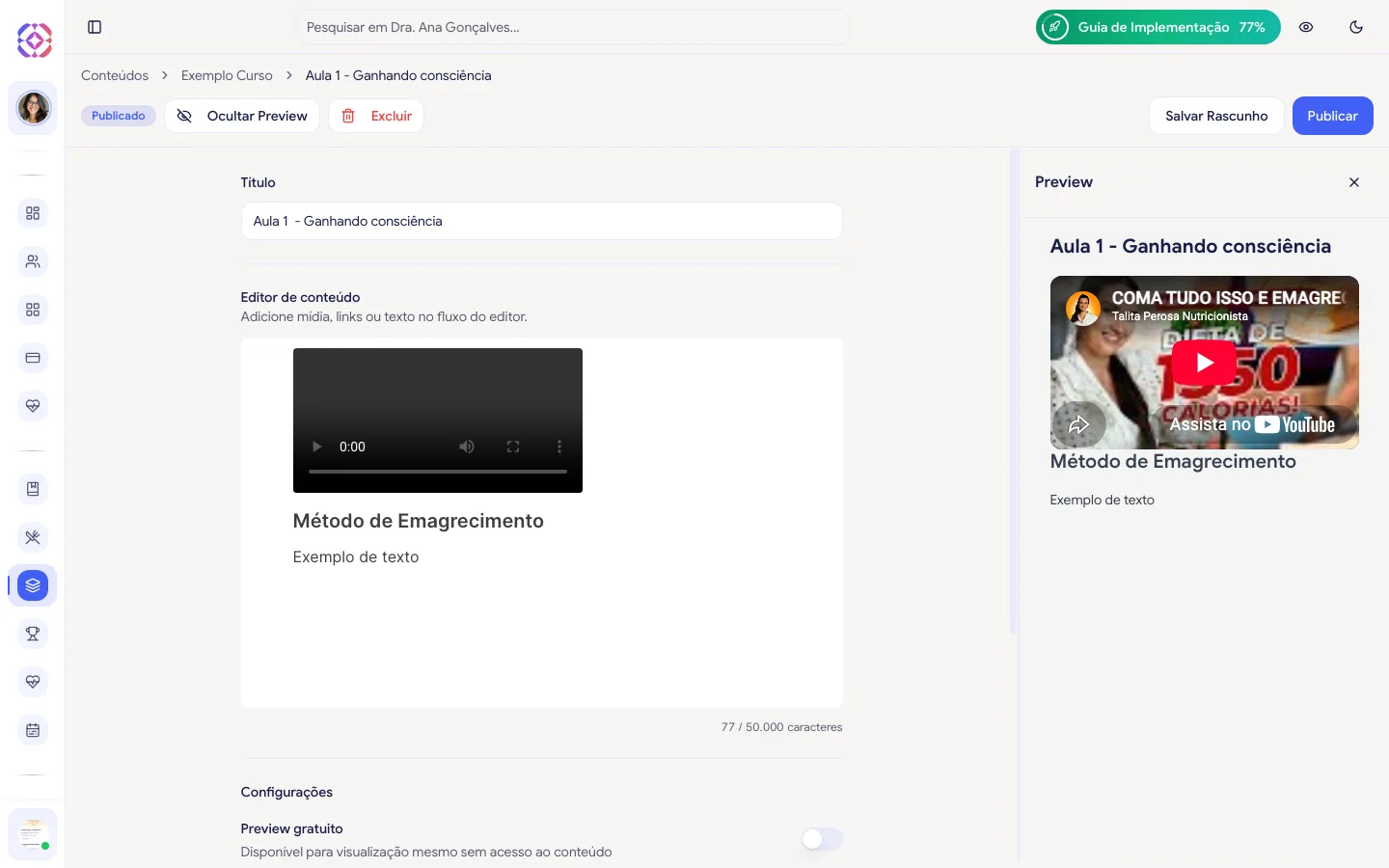1389x868 pixels.
Task: Open the users section icon in sidebar
Action: click(33, 261)
